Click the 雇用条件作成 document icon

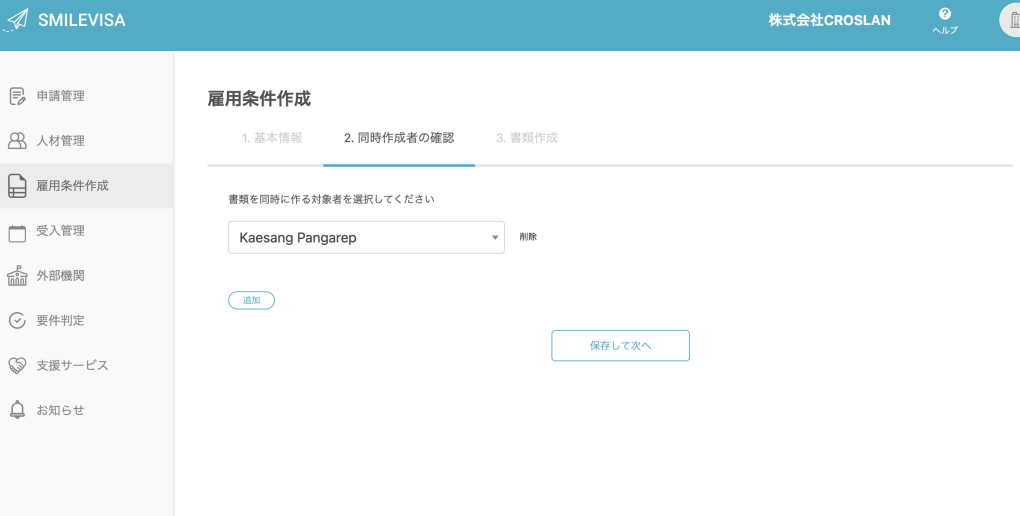pyautogui.click(x=17, y=185)
